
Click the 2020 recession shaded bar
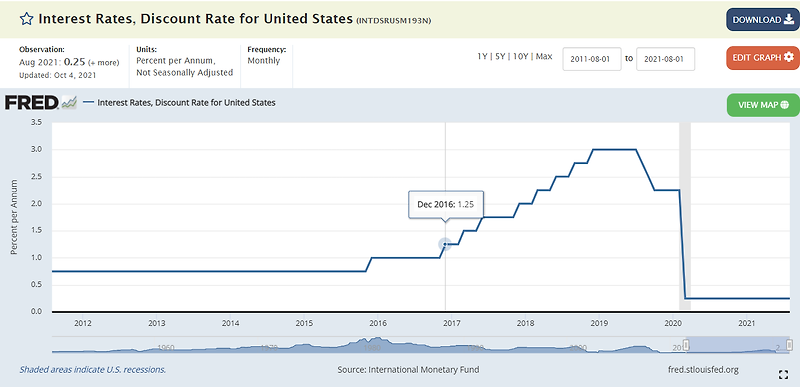coord(685,216)
